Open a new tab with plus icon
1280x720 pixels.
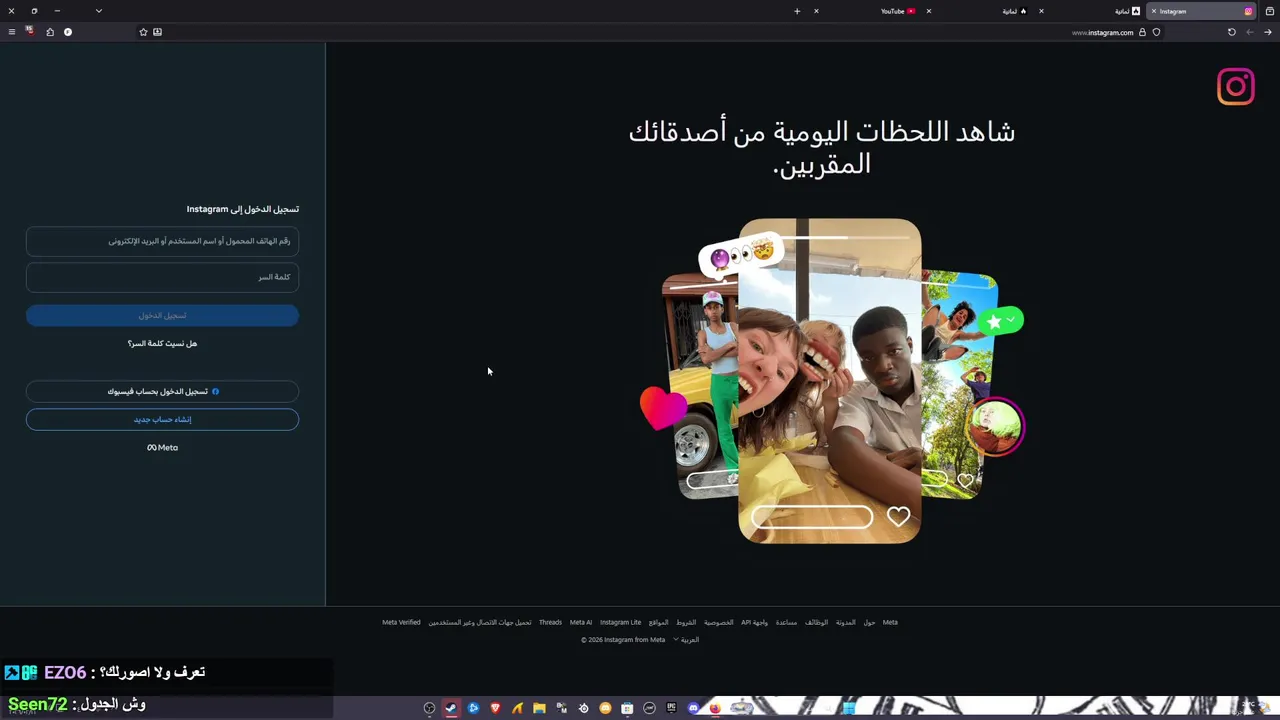coord(797,11)
